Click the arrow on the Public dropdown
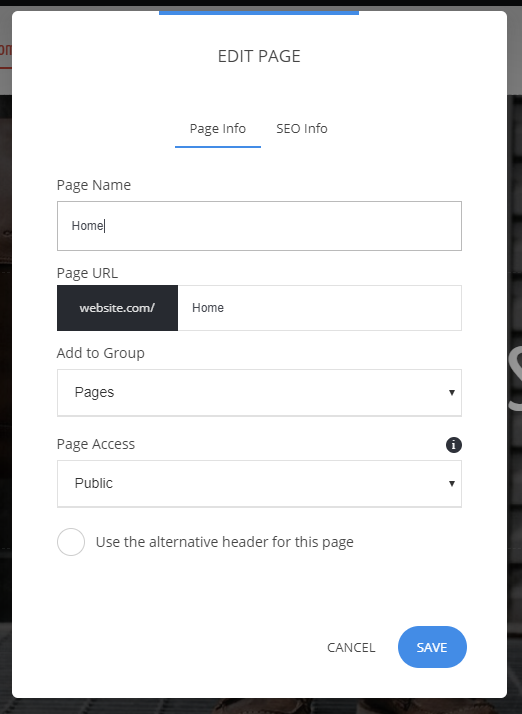This screenshot has width=522, height=714. click(x=451, y=484)
